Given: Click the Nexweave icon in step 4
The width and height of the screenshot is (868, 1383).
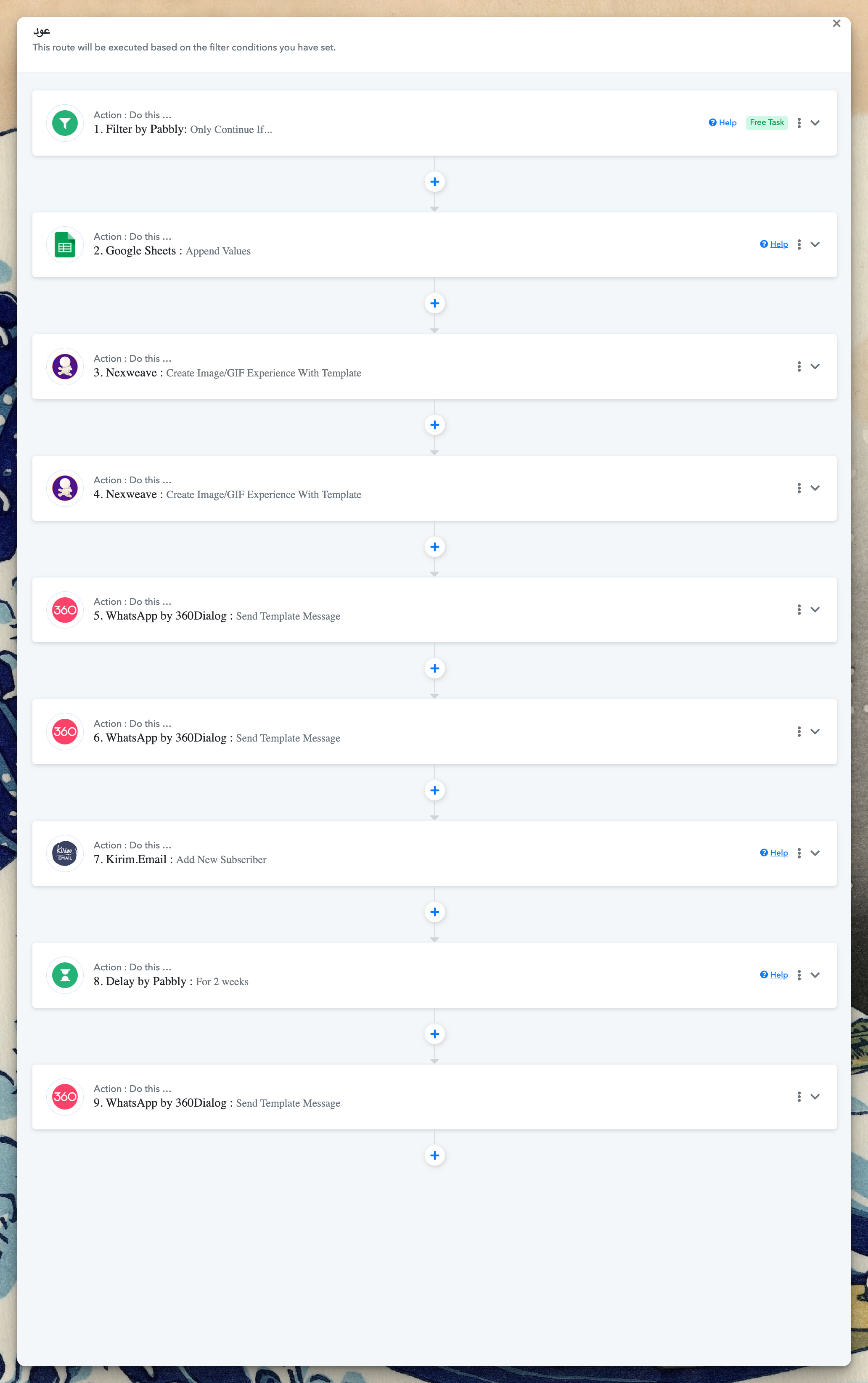Looking at the screenshot, I should point(65,488).
